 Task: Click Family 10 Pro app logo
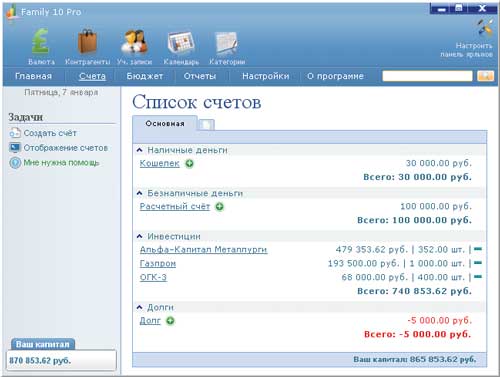(x=12, y=12)
